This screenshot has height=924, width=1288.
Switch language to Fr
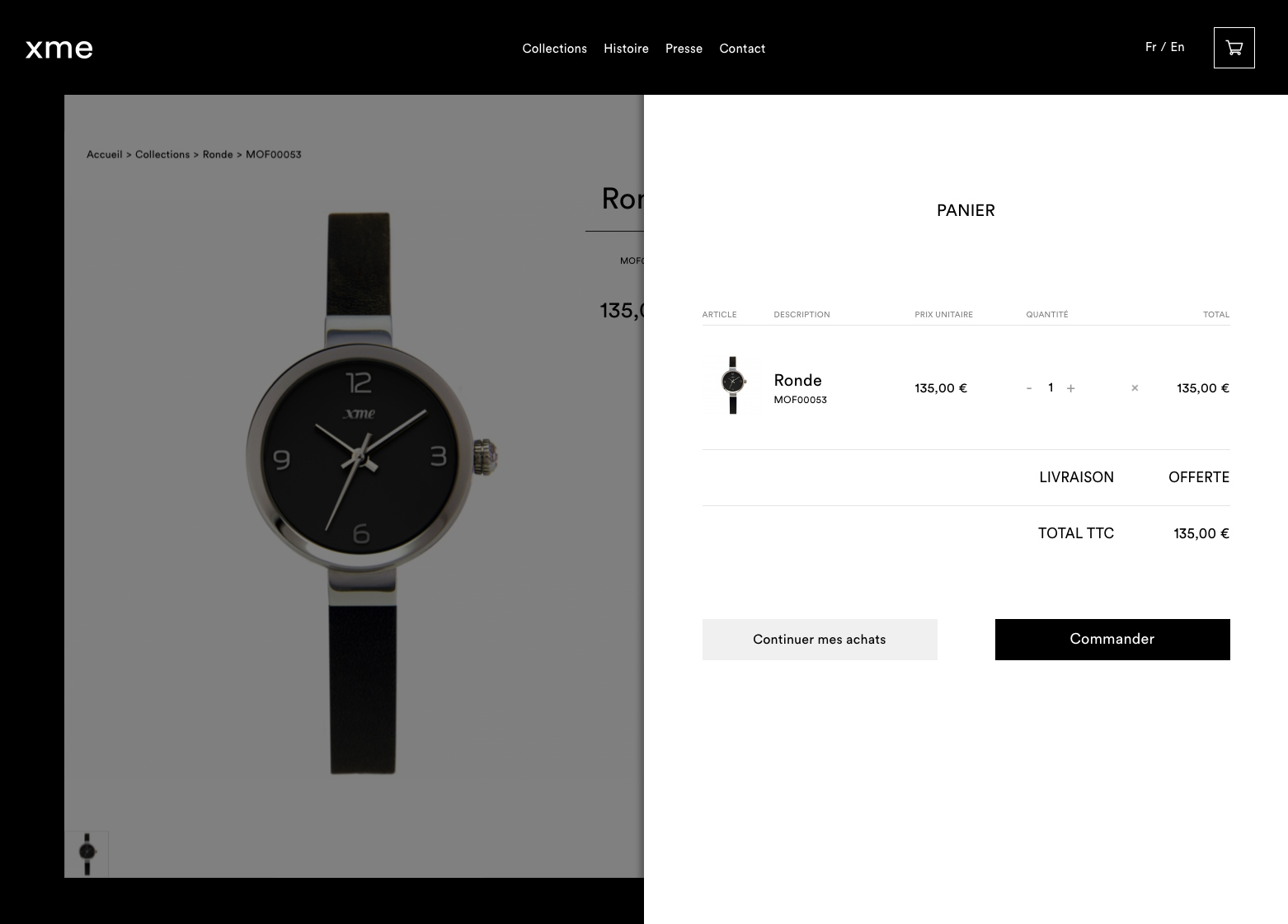pos(1150,47)
